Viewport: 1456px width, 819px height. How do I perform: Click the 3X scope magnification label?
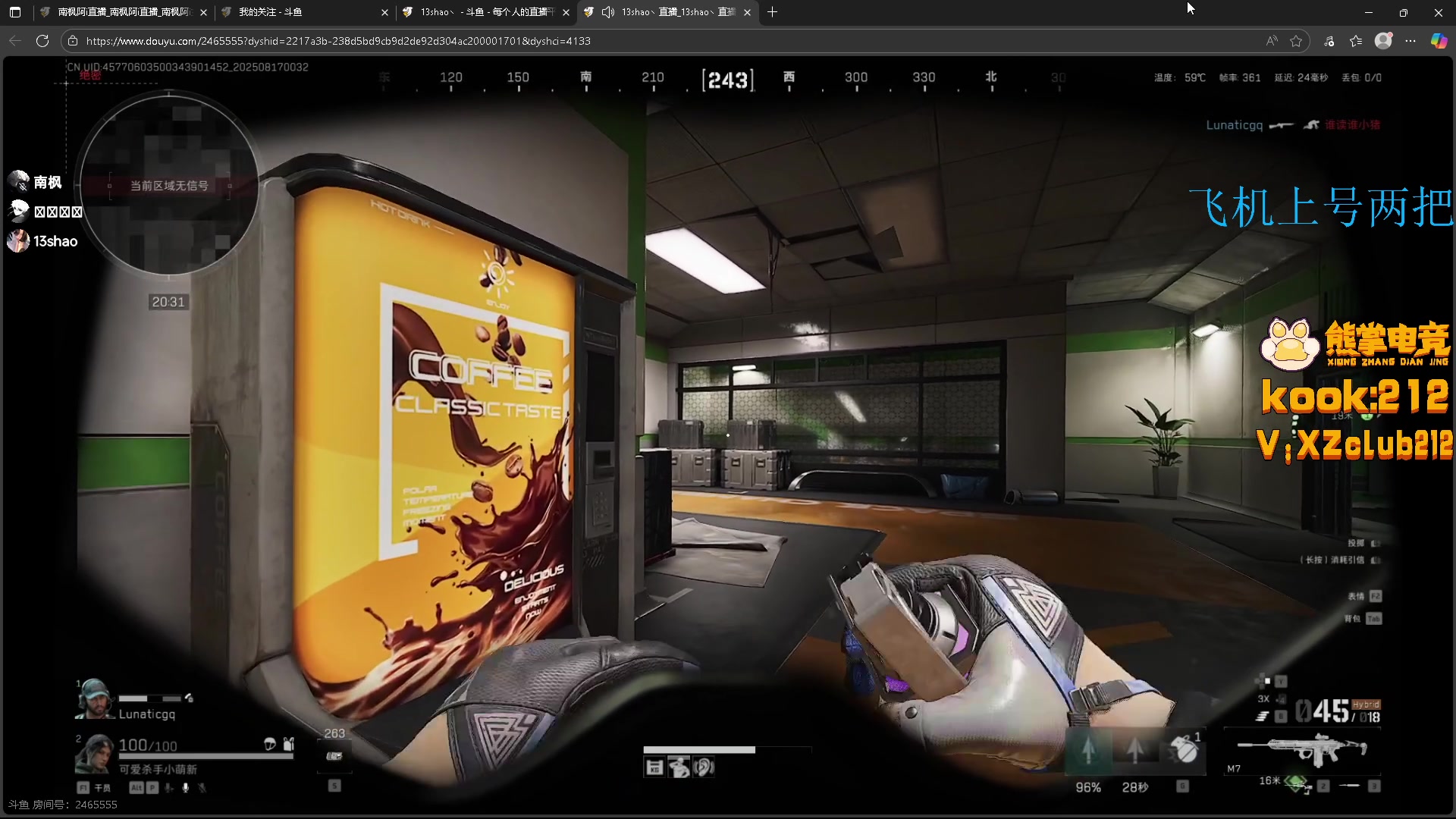[1263, 698]
